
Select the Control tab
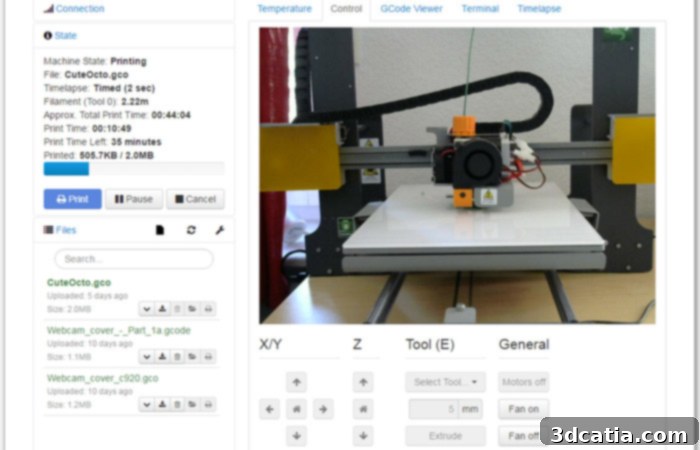click(346, 8)
